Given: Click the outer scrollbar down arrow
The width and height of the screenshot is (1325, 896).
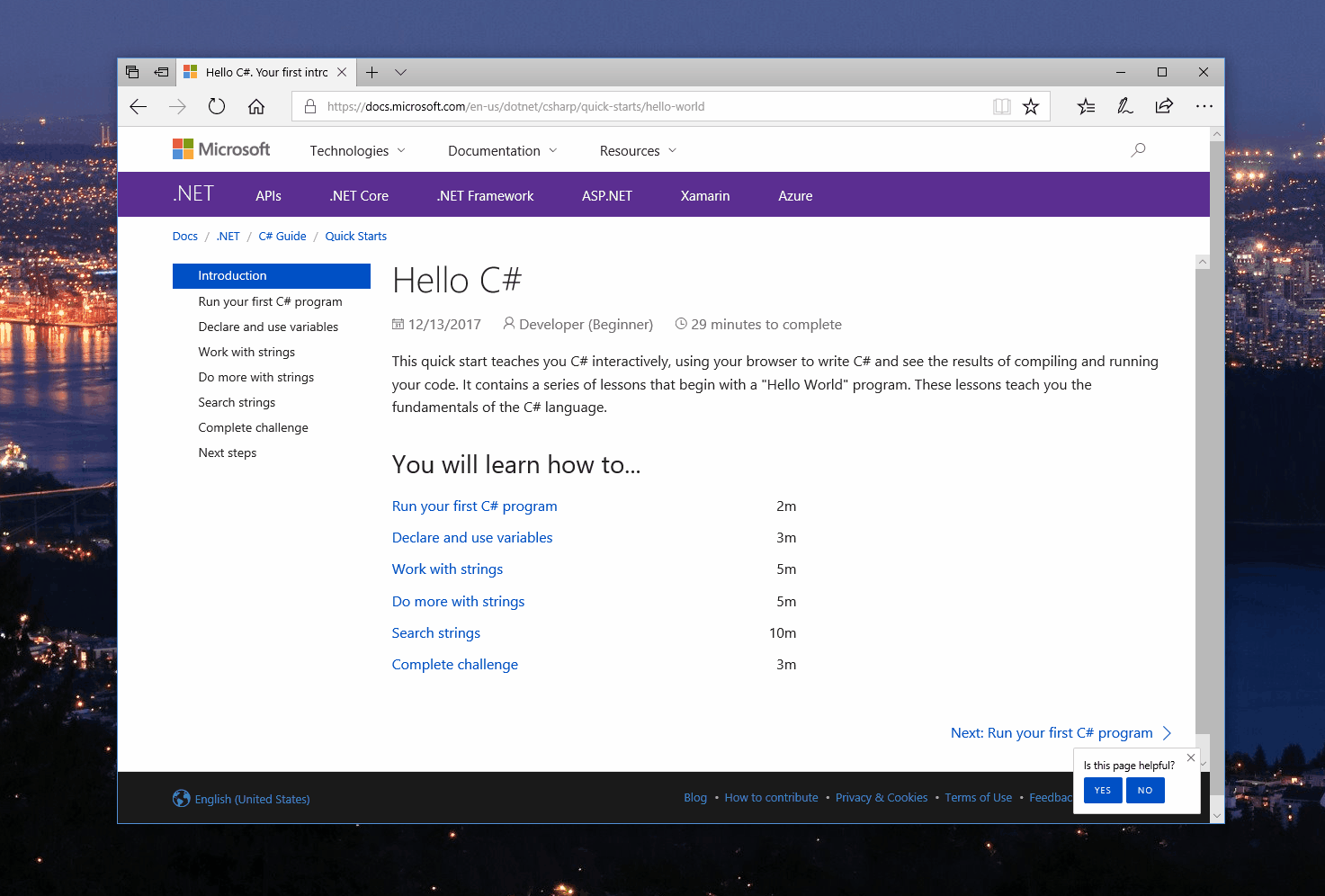Looking at the screenshot, I should coord(1217,816).
